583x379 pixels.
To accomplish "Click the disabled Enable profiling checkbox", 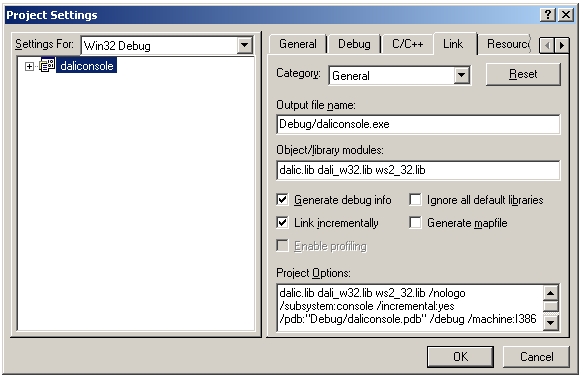I will [282, 246].
